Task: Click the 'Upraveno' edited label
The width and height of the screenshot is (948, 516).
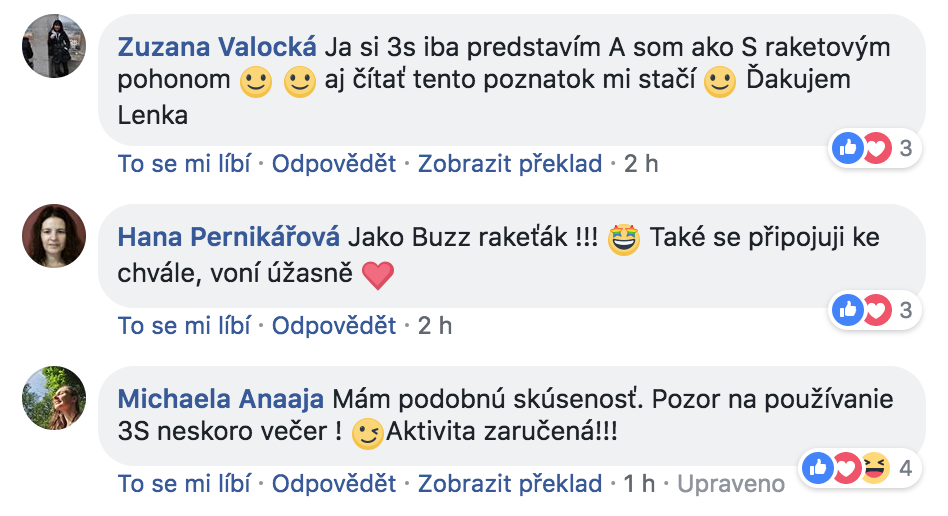Action: click(730, 484)
